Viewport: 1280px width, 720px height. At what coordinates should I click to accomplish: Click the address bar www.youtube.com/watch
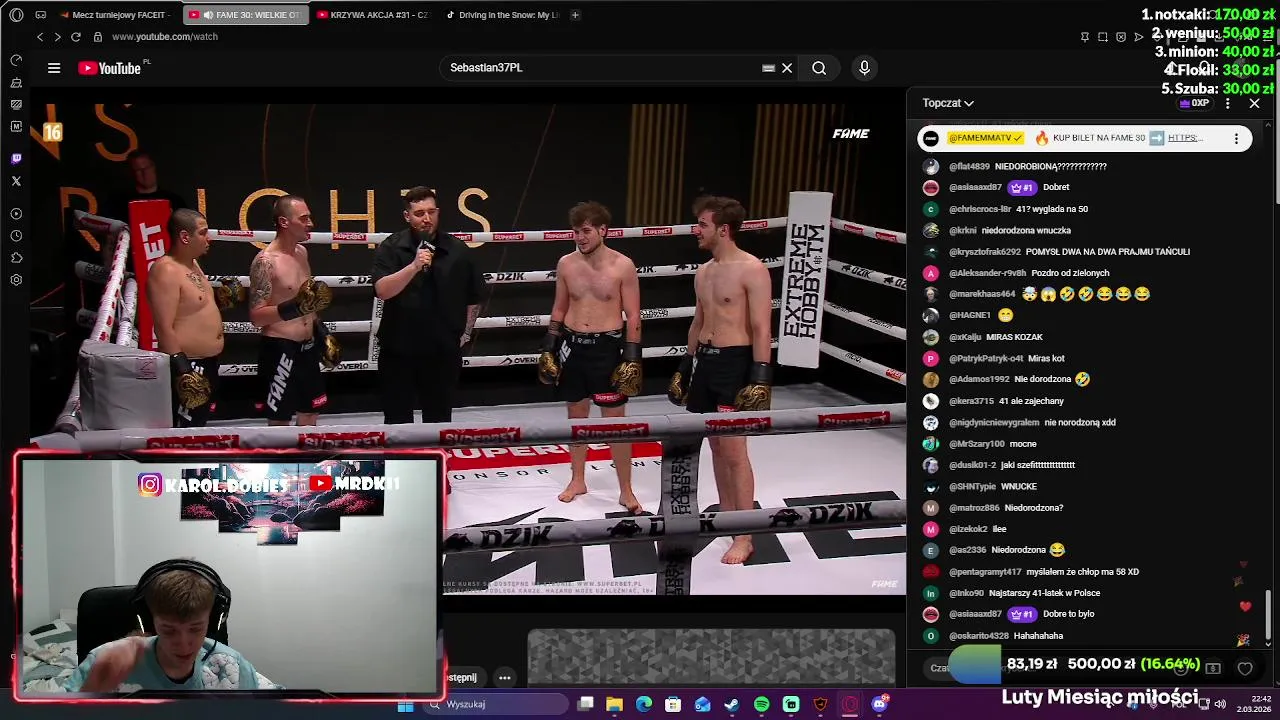click(x=165, y=37)
